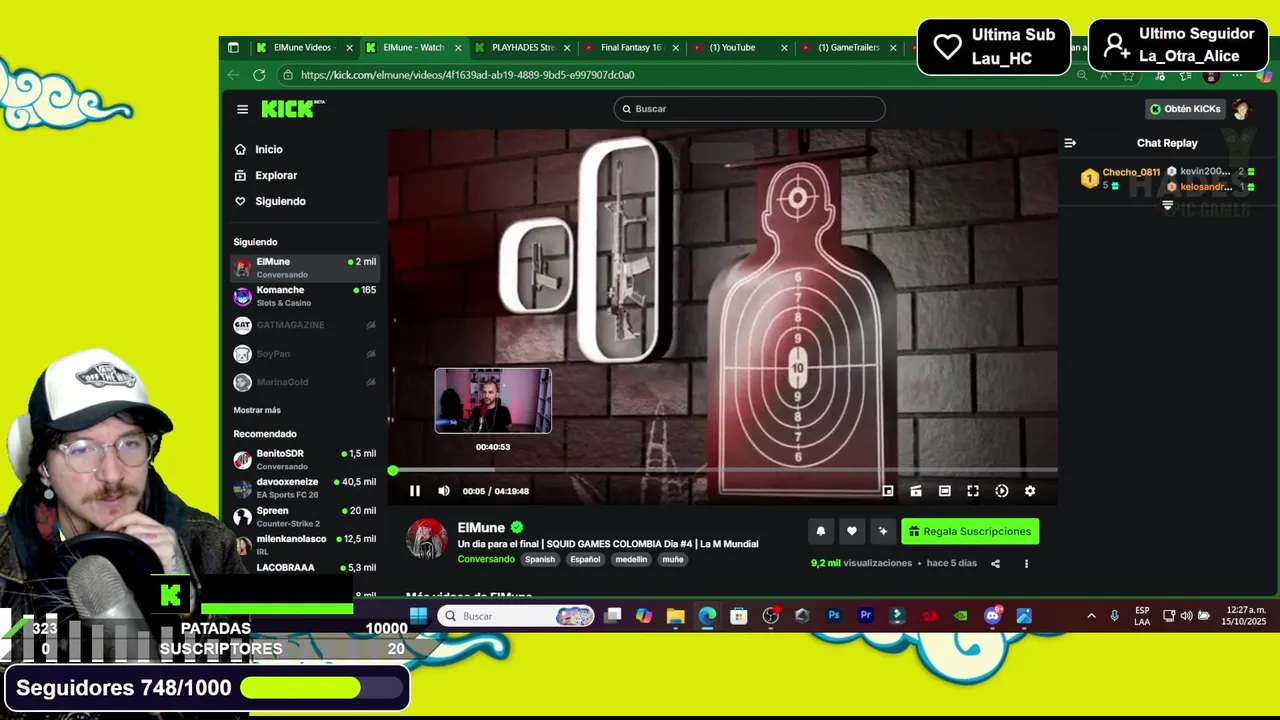
Task: Select SoyPan channel in sidebar
Action: tap(305, 354)
